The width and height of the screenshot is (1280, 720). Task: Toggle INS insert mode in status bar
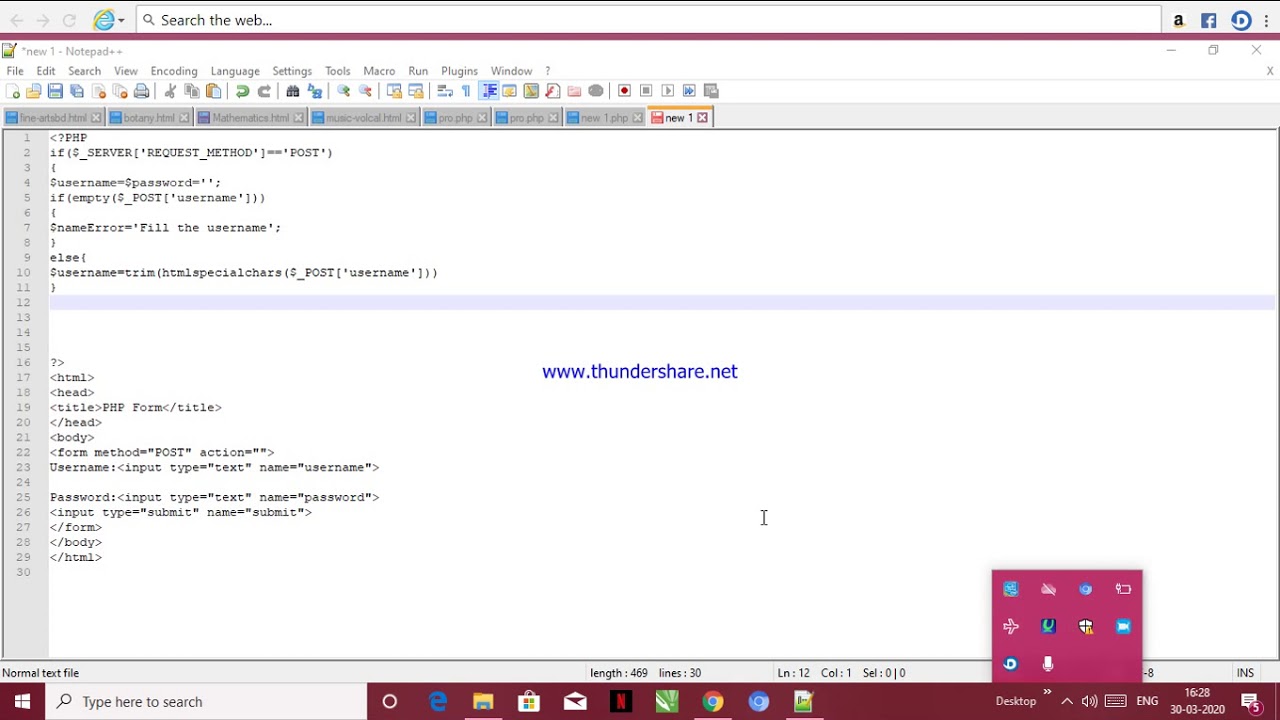pos(1245,673)
